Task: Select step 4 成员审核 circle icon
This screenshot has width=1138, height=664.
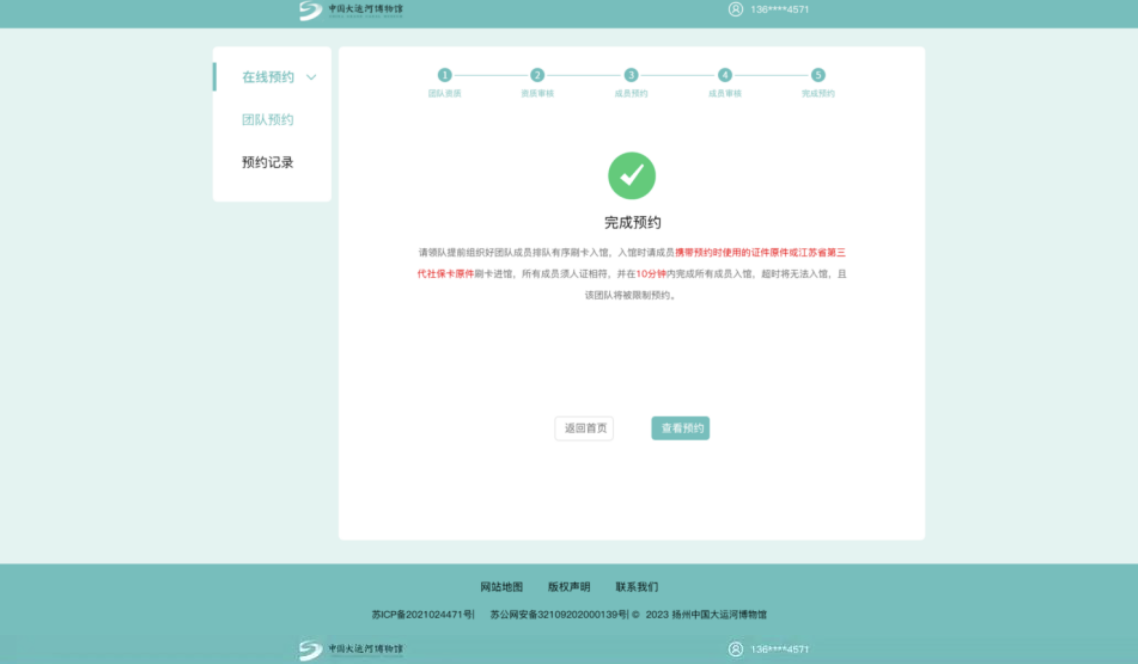Action: (726, 74)
